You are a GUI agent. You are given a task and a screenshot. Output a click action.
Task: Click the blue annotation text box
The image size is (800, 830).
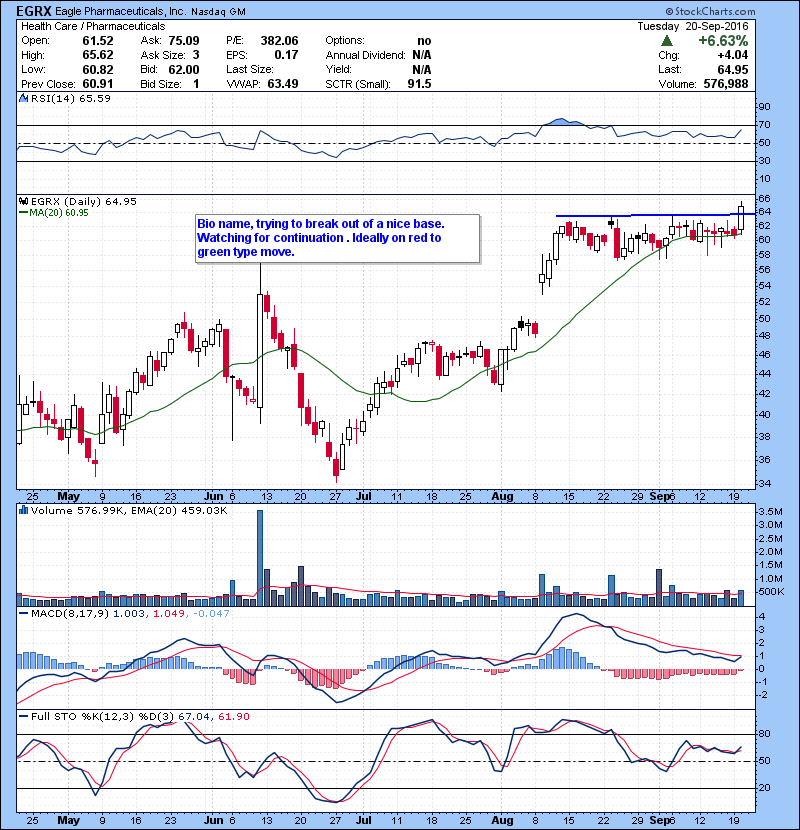point(338,238)
